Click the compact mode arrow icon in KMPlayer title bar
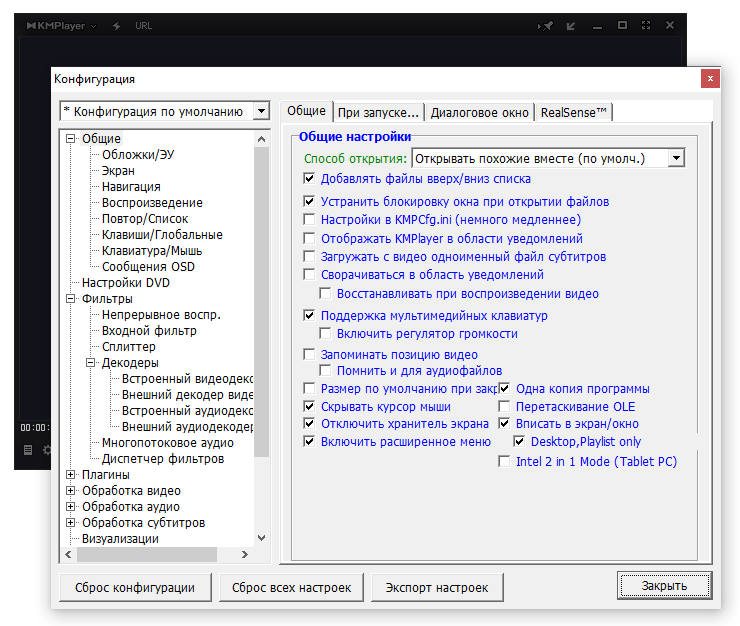 tap(571, 26)
